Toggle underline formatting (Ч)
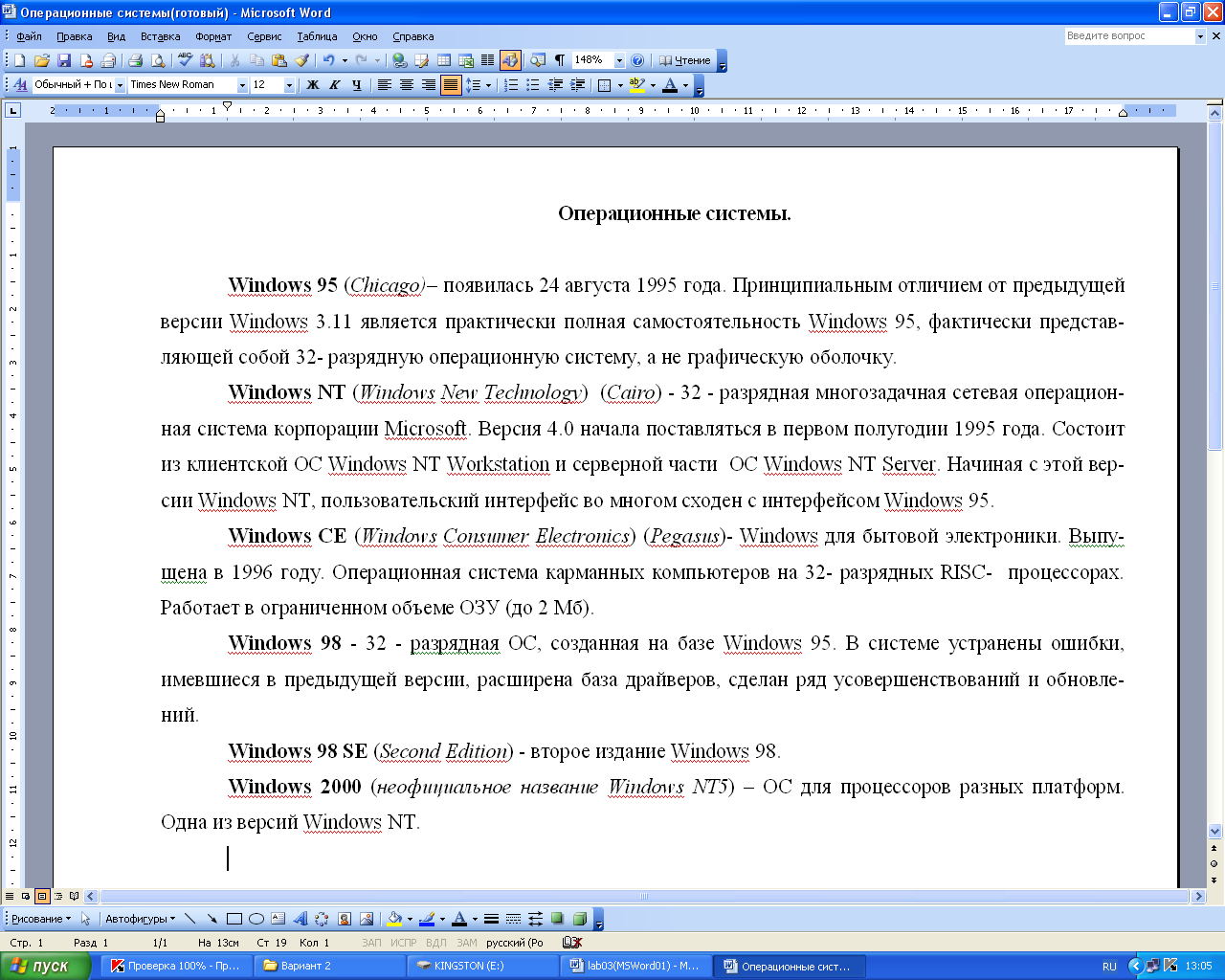The height and width of the screenshot is (980, 1225). pos(357,85)
